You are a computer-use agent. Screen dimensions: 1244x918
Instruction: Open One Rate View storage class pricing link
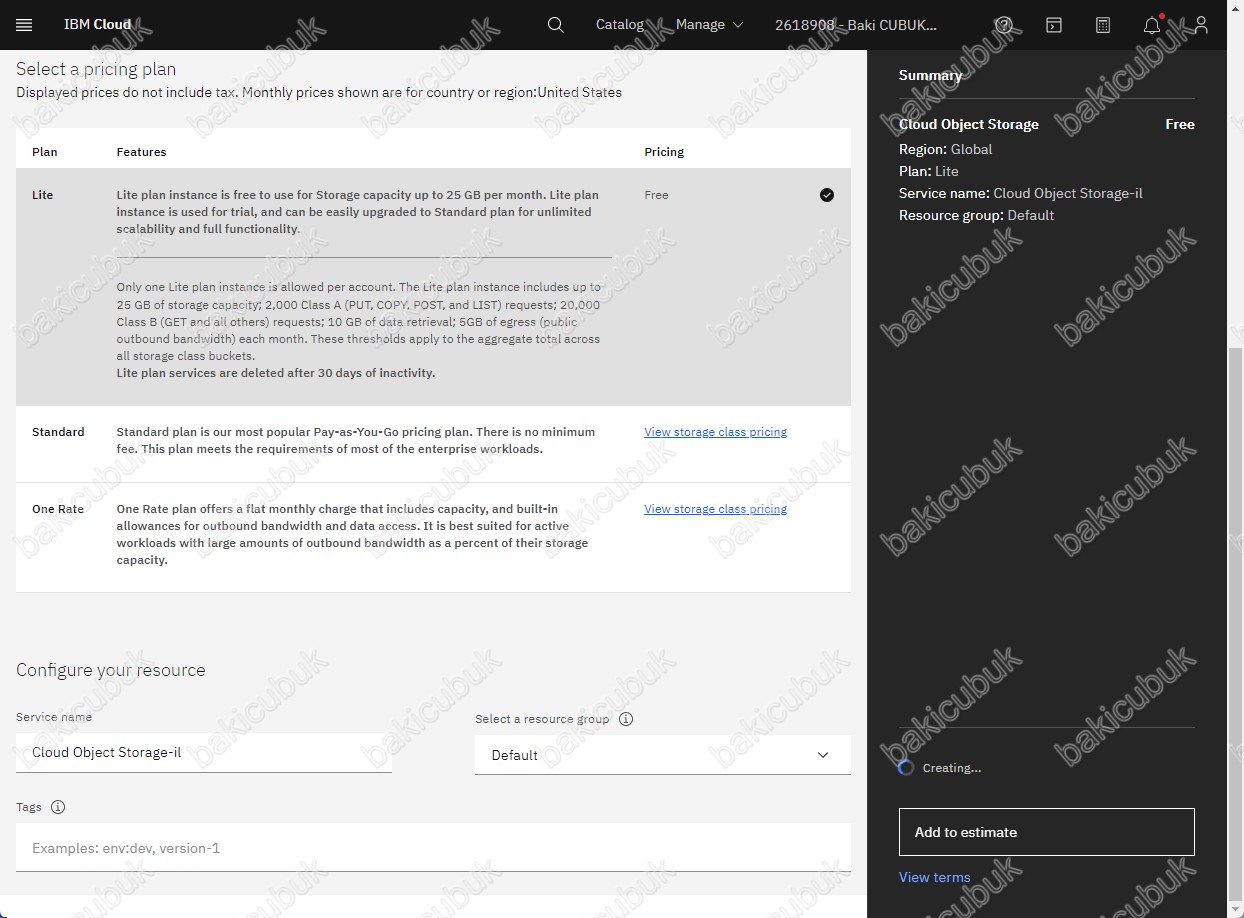715,509
